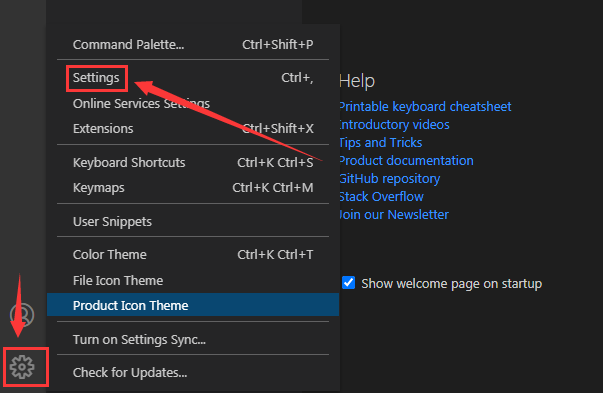Screen dimensions: 603x393
Task: Open Printable keyboard cheatsheet link
Action: point(425,107)
